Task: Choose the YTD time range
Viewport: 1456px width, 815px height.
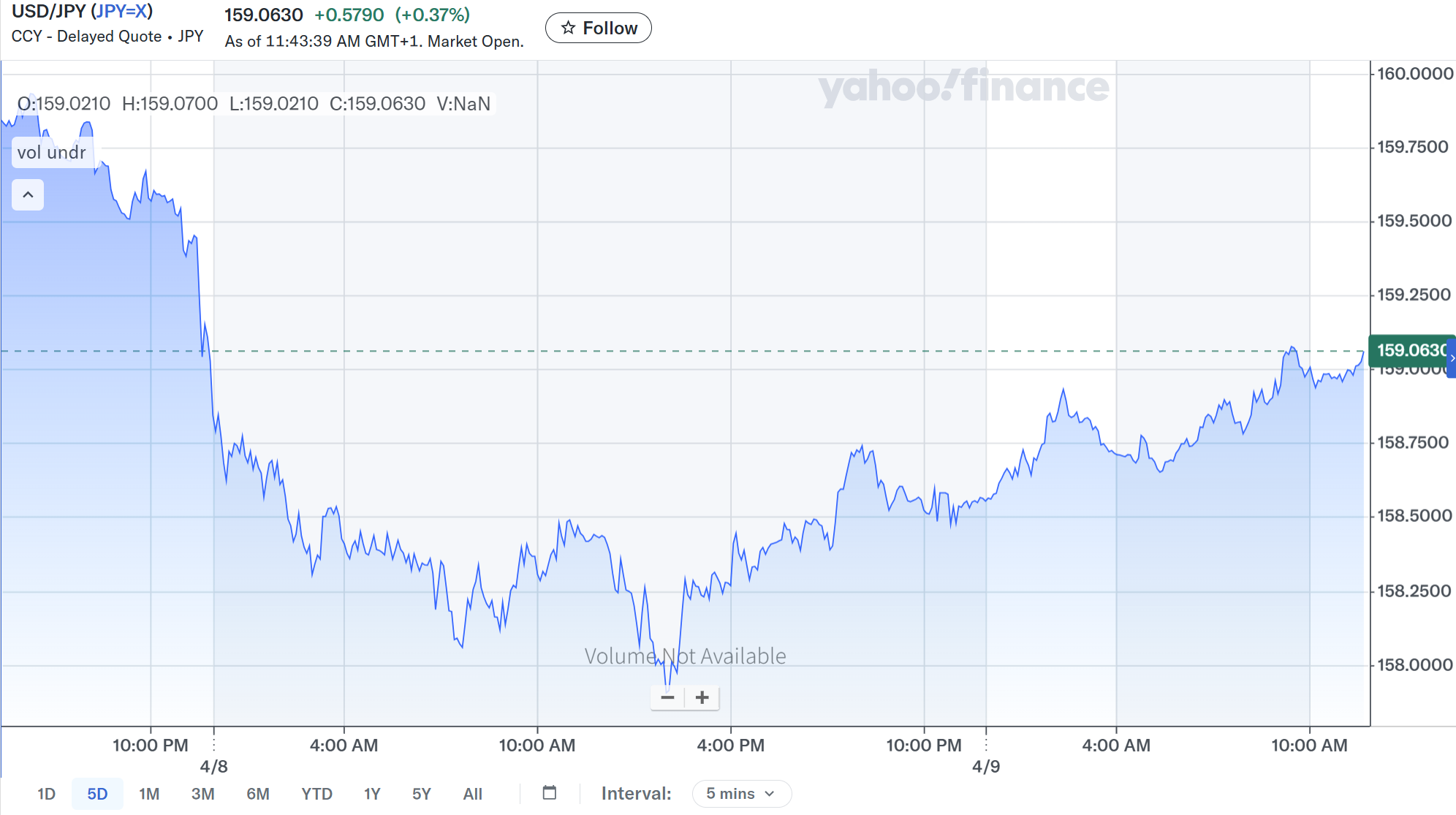Action: pyautogui.click(x=316, y=794)
